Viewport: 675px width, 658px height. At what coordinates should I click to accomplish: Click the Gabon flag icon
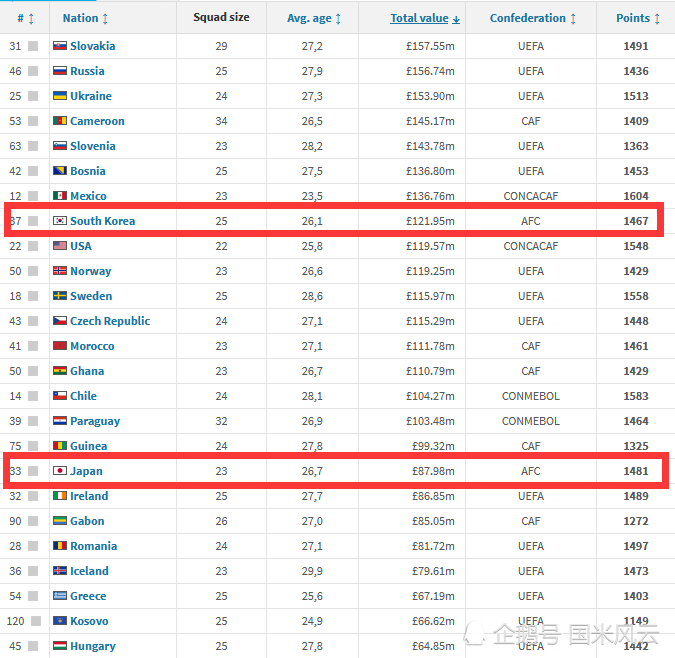click(x=60, y=520)
